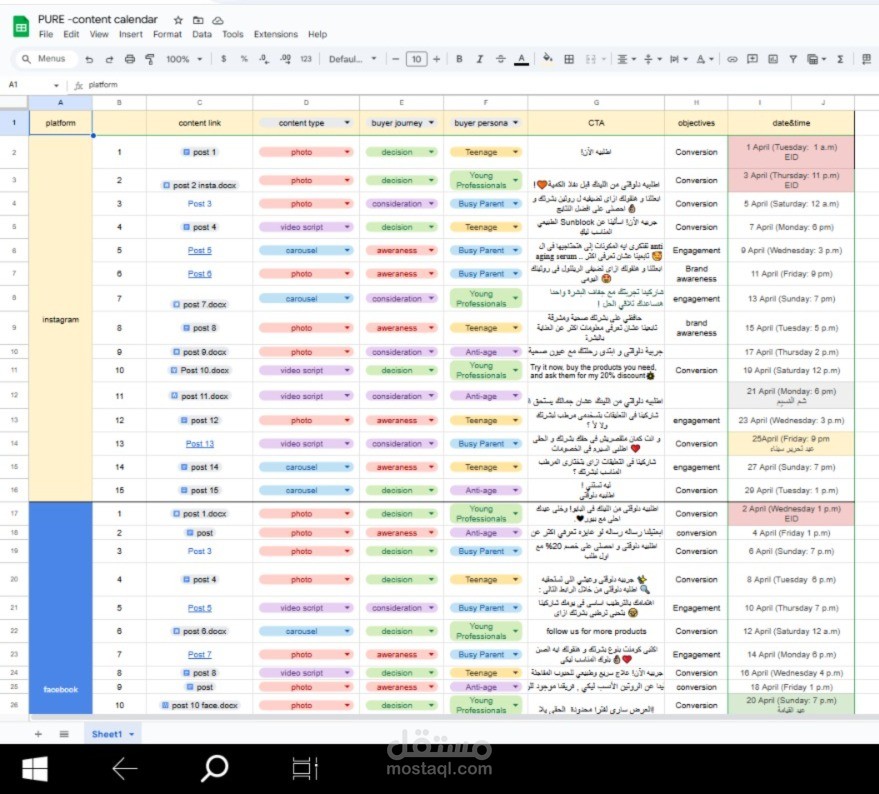Open the Extensions menu
Viewport: 879px width, 794px height.
276,34
